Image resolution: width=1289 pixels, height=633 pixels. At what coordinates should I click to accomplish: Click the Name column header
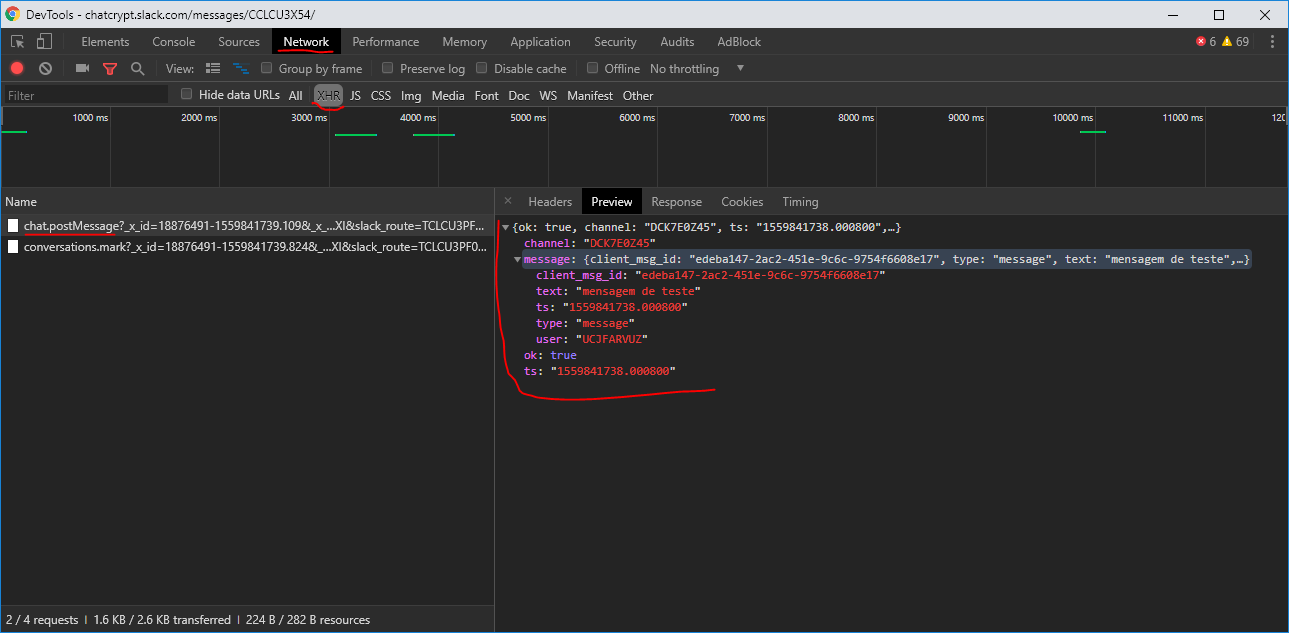tap(247, 202)
